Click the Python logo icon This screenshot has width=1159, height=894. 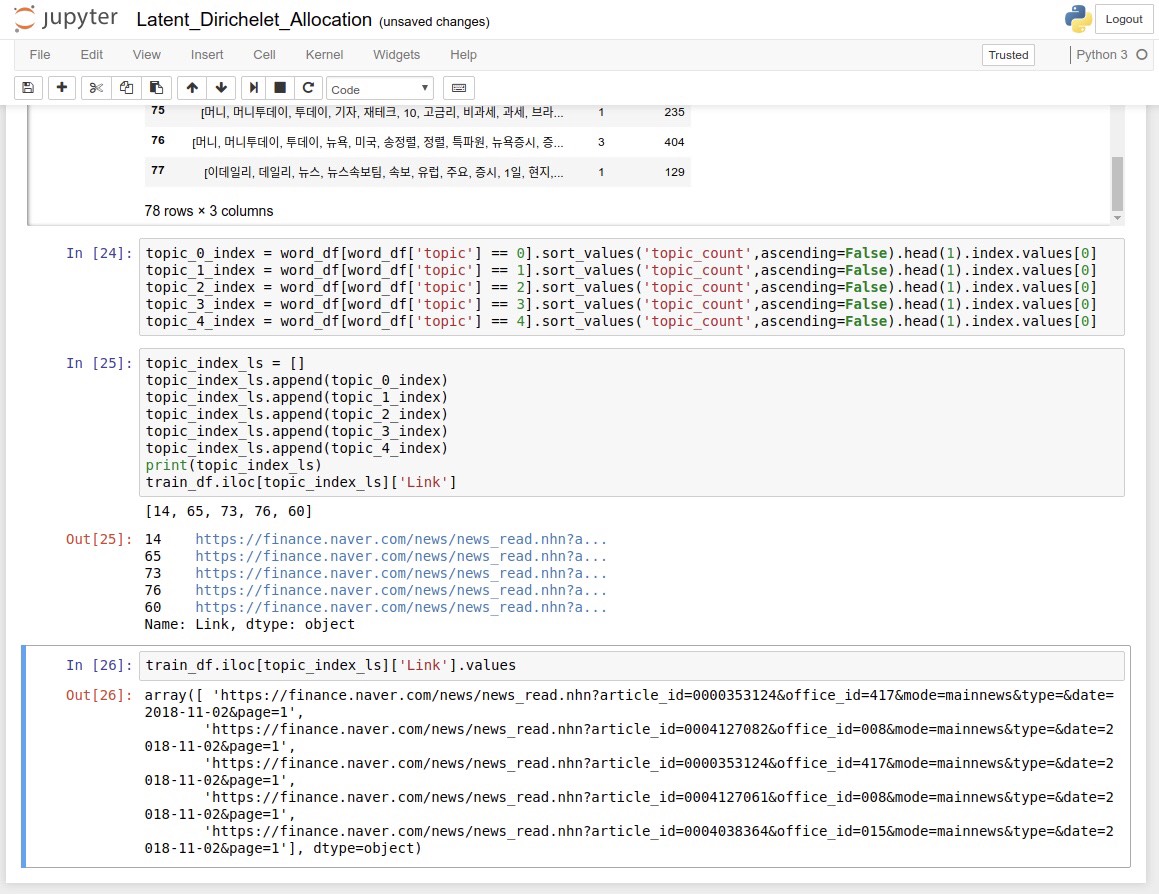(1078, 19)
